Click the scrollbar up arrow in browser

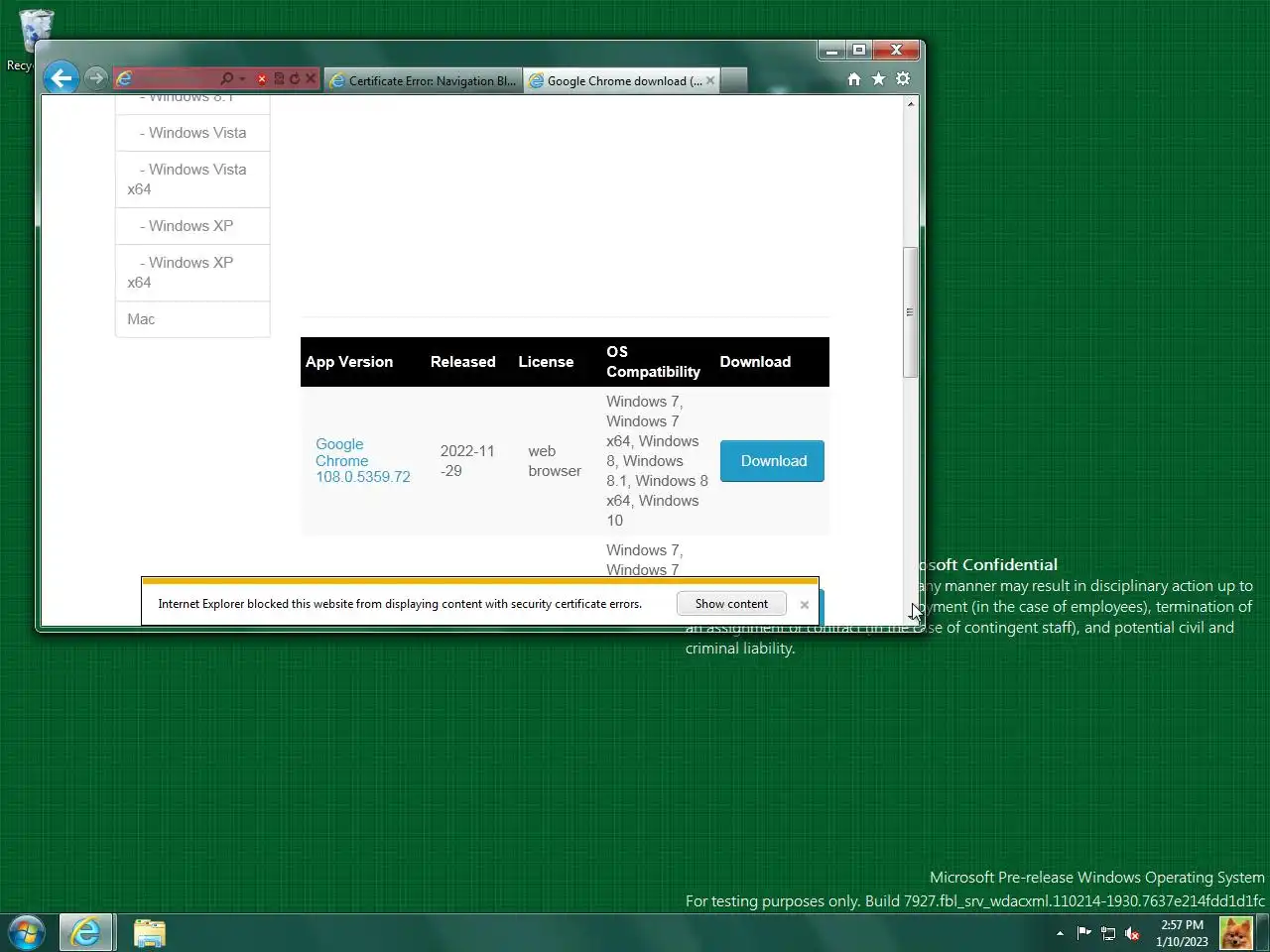pos(910,104)
